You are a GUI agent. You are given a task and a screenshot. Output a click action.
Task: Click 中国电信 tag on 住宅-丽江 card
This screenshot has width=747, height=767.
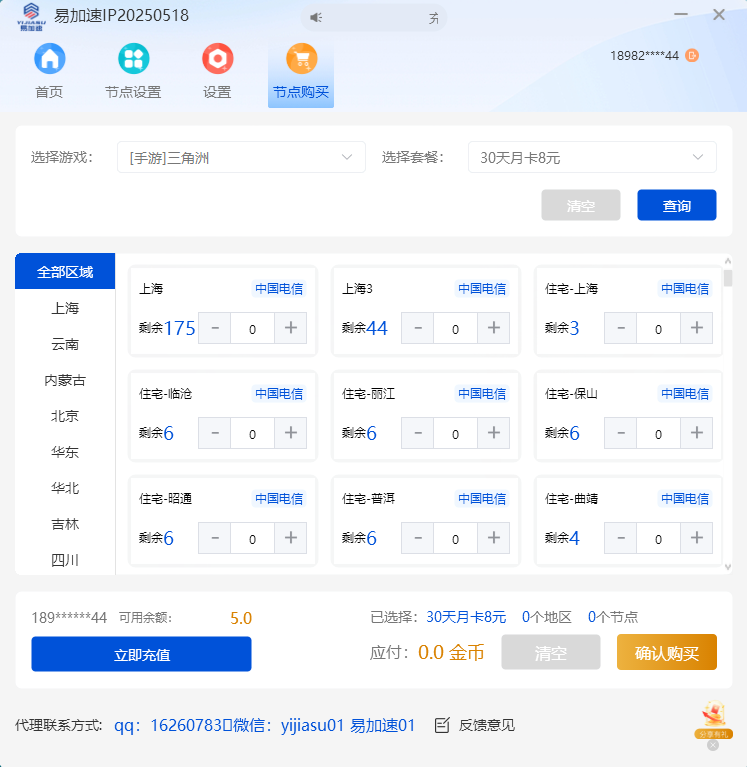coord(482,394)
